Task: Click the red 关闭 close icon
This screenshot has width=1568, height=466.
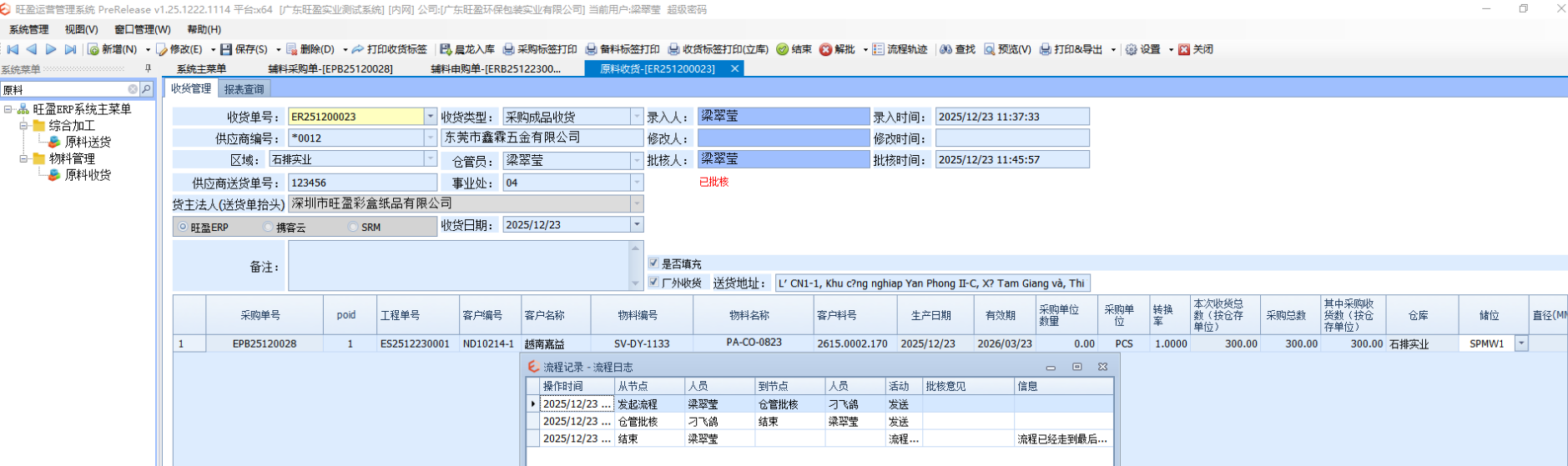Action: coord(1184,49)
